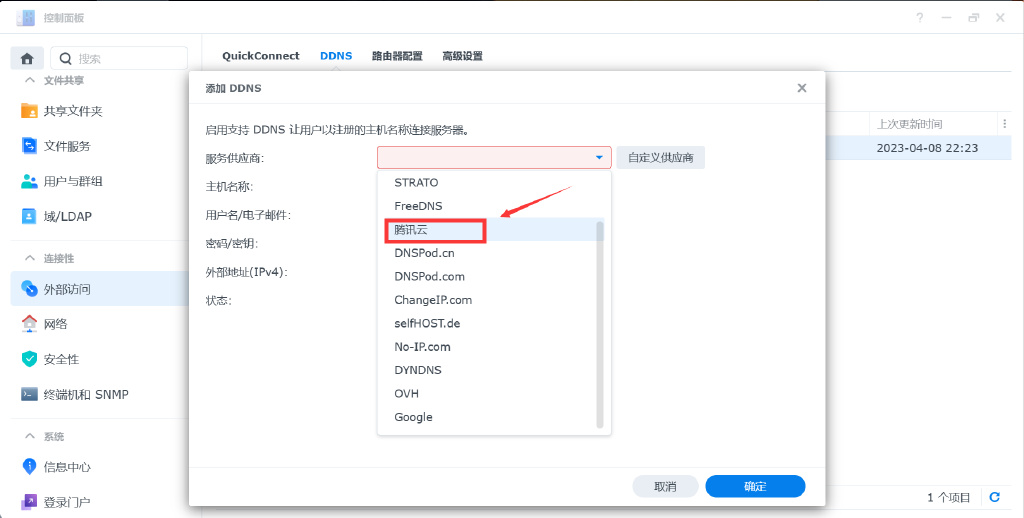Image resolution: width=1024 pixels, height=518 pixels.
Task: Click the Security (安全性) shield icon
Action: [29, 359]
